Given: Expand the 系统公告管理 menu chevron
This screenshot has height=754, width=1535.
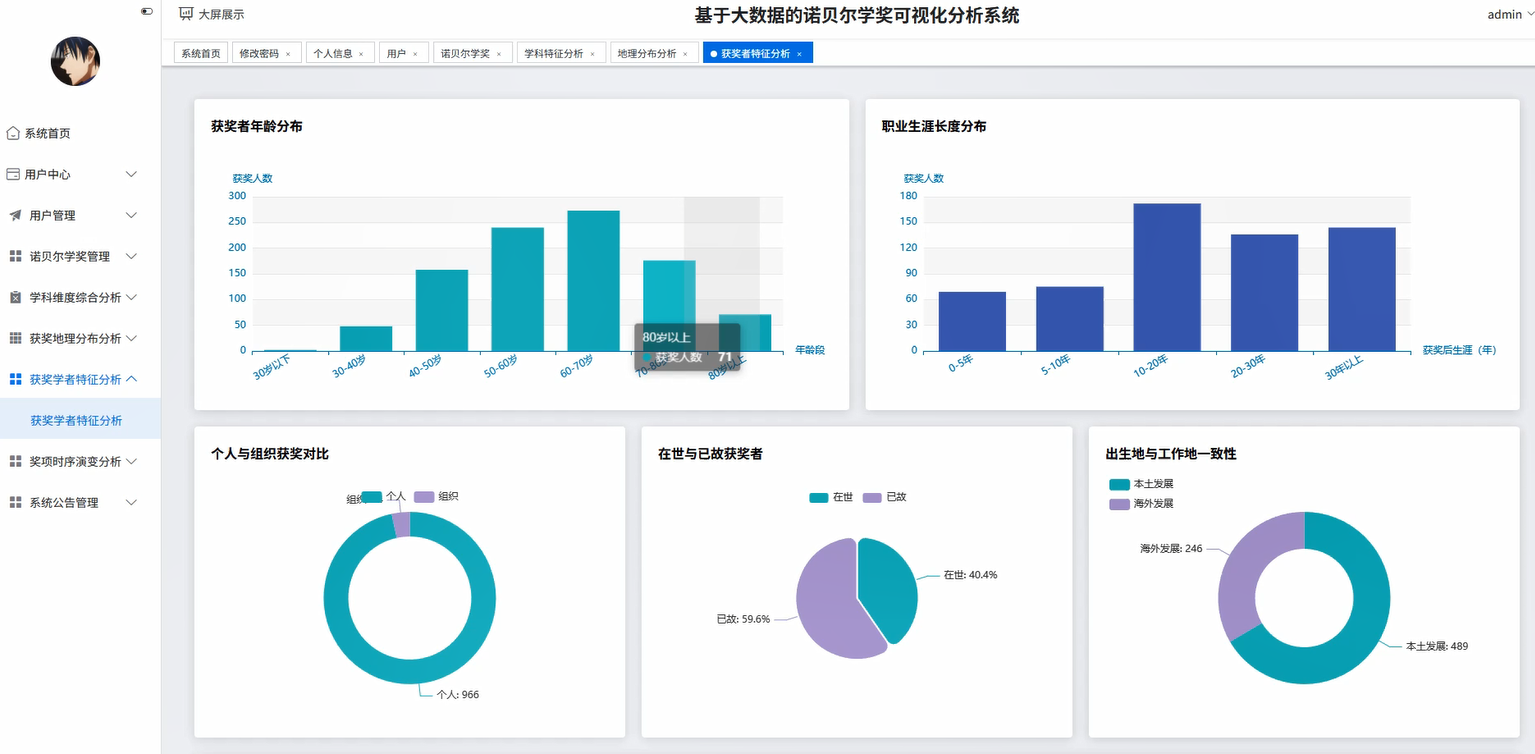Looking at the screenshot, I should [131, 502].
